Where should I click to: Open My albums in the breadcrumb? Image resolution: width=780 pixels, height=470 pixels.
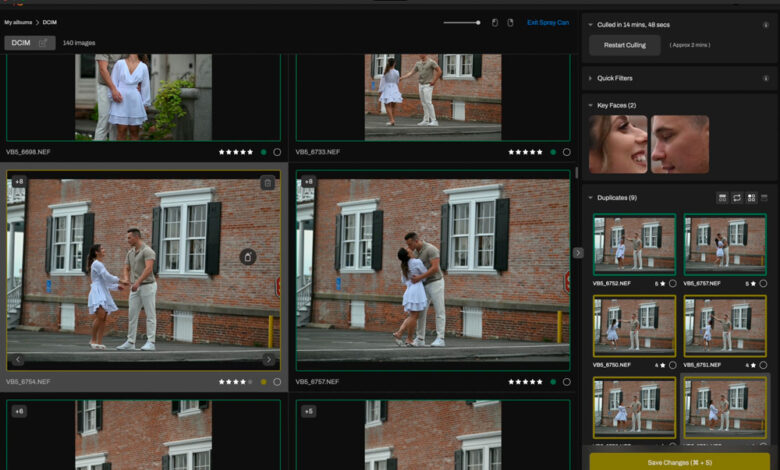tap(18, 22)
